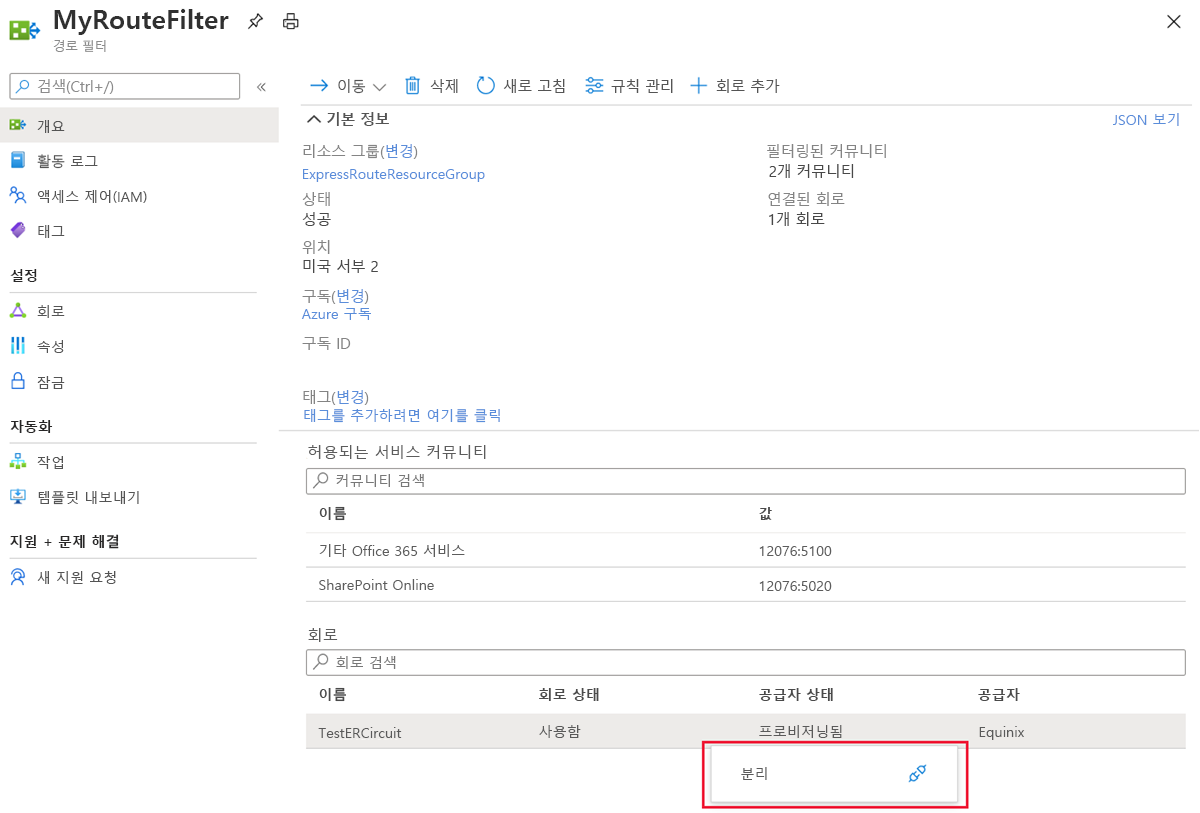This screenshot has height=813, width=1200.
Task: Select TestERCircuit circuit row
Action: [x=745, y=731]
